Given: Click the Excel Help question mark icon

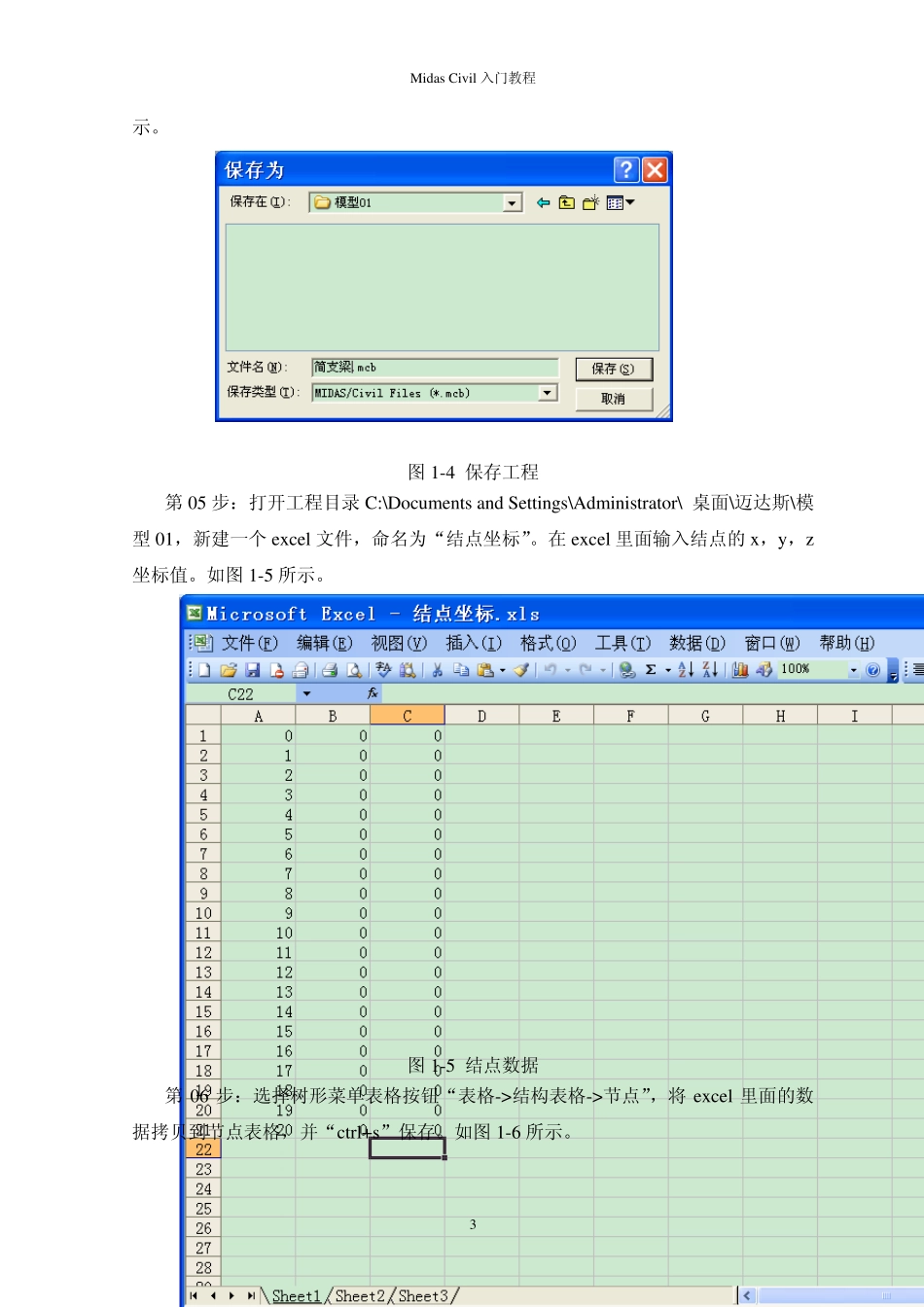Looking at the screenshot, I should 872,670.
